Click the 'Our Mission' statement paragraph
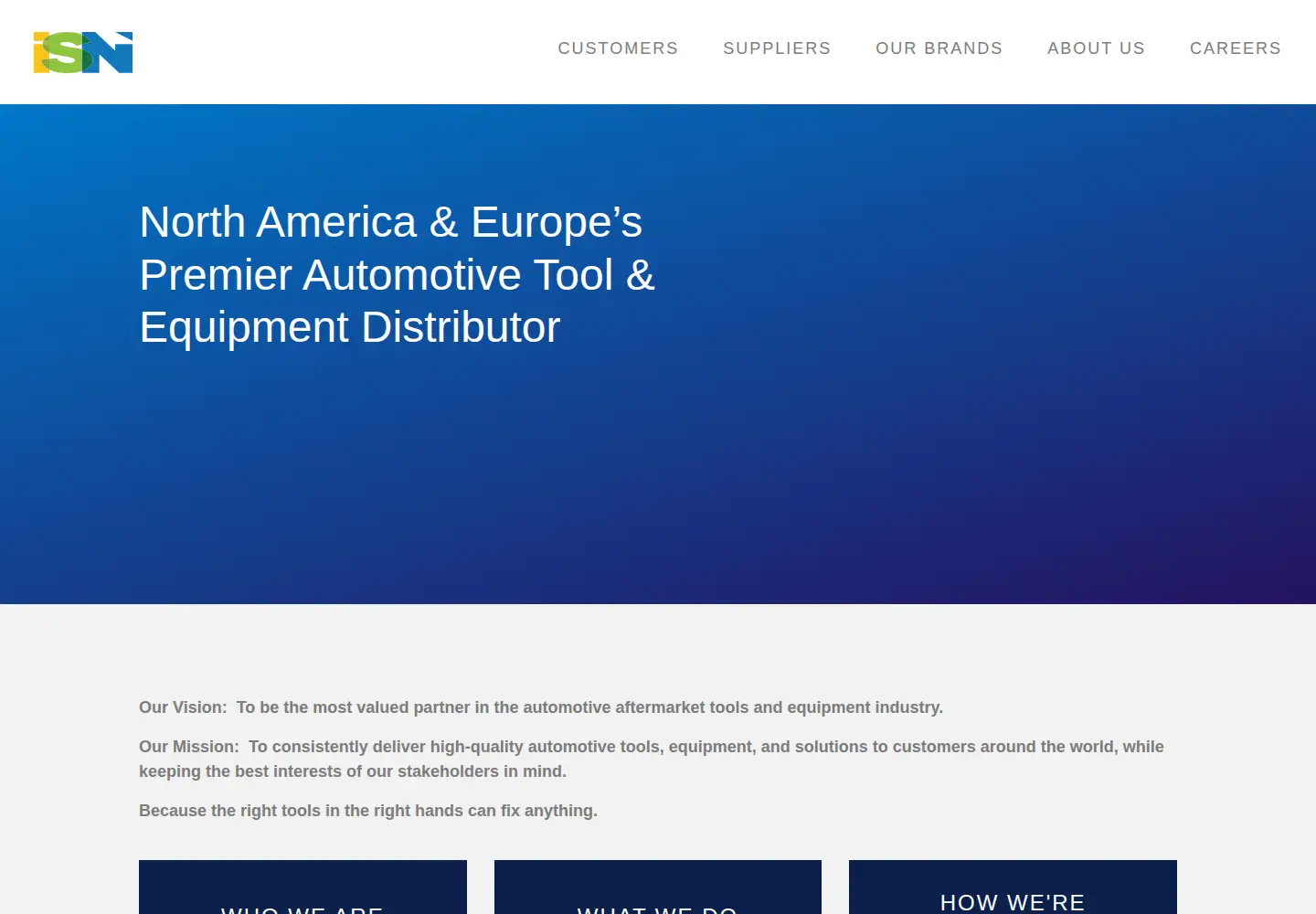 click(652, 759)
